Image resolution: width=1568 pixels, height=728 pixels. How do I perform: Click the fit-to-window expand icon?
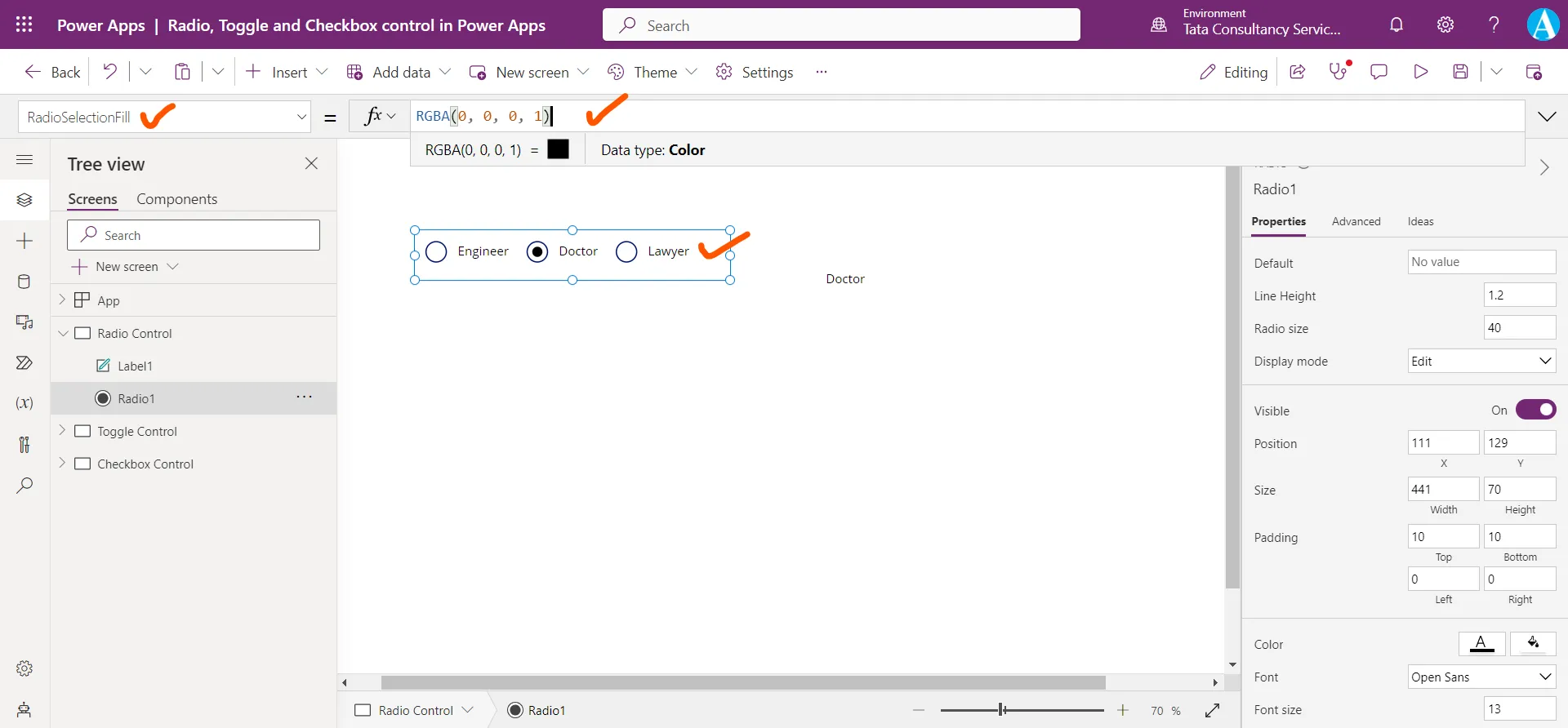1213,711
